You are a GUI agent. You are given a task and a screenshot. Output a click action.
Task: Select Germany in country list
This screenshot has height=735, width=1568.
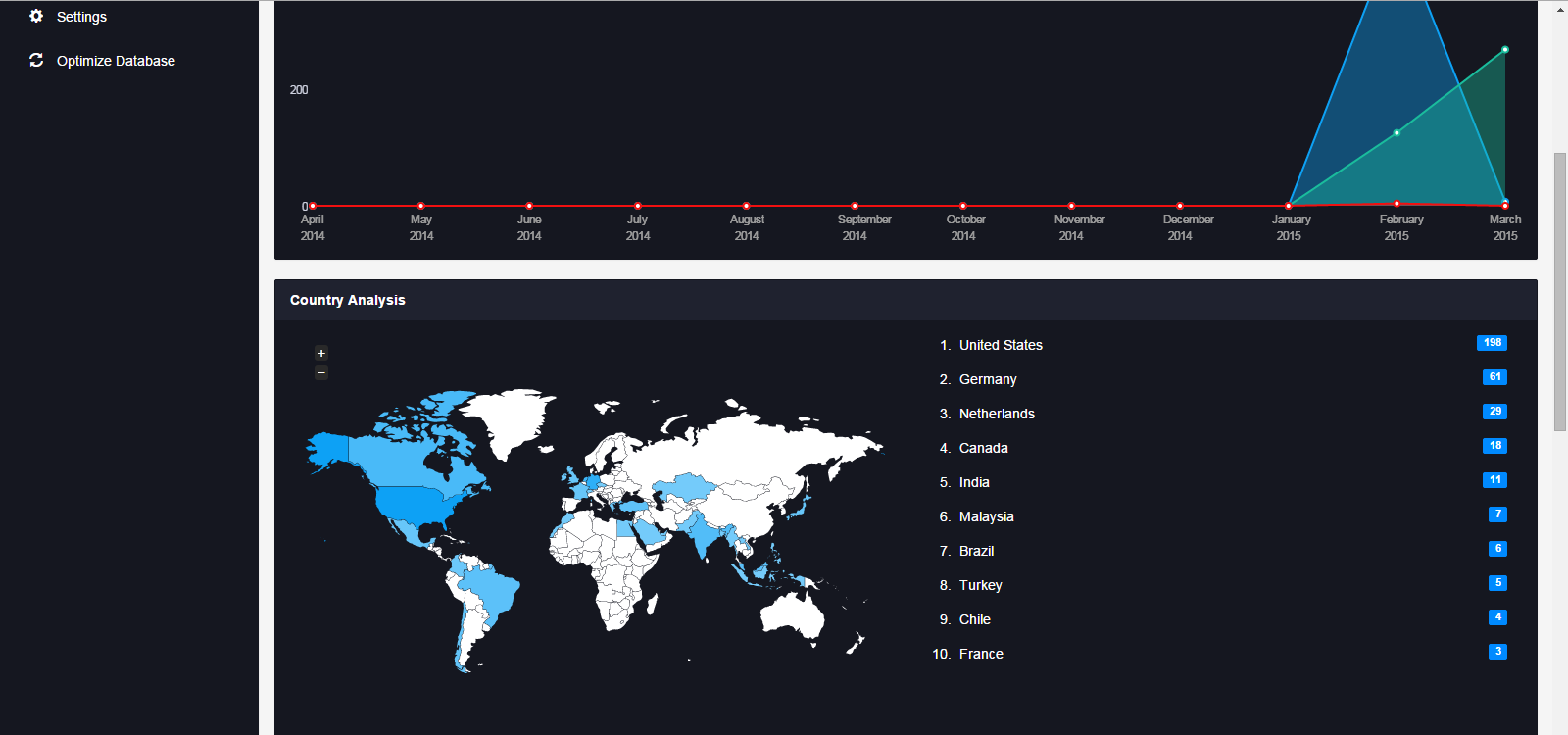(x=988, y=379)
